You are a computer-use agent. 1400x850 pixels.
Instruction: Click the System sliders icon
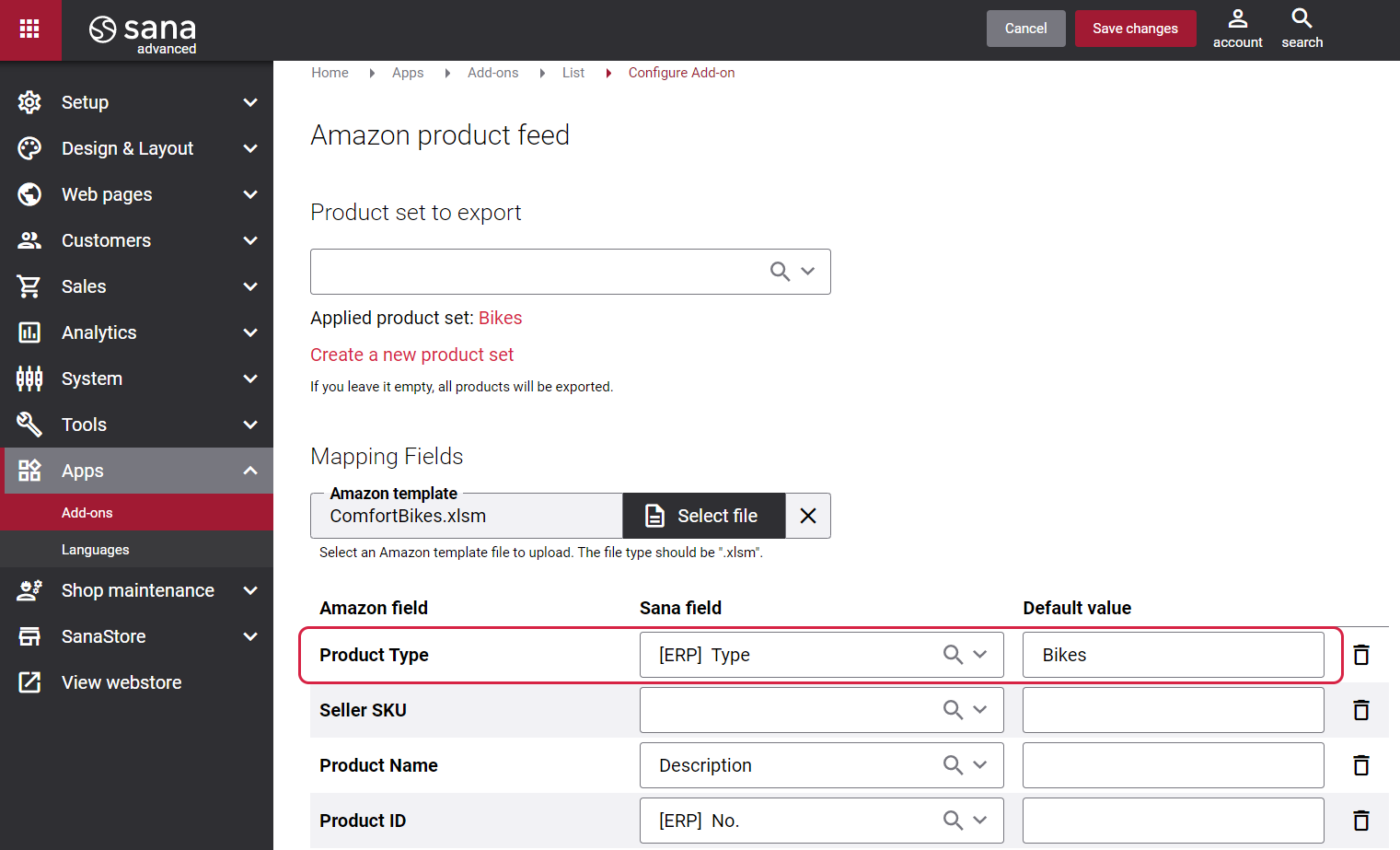click(x=29, y=378)
